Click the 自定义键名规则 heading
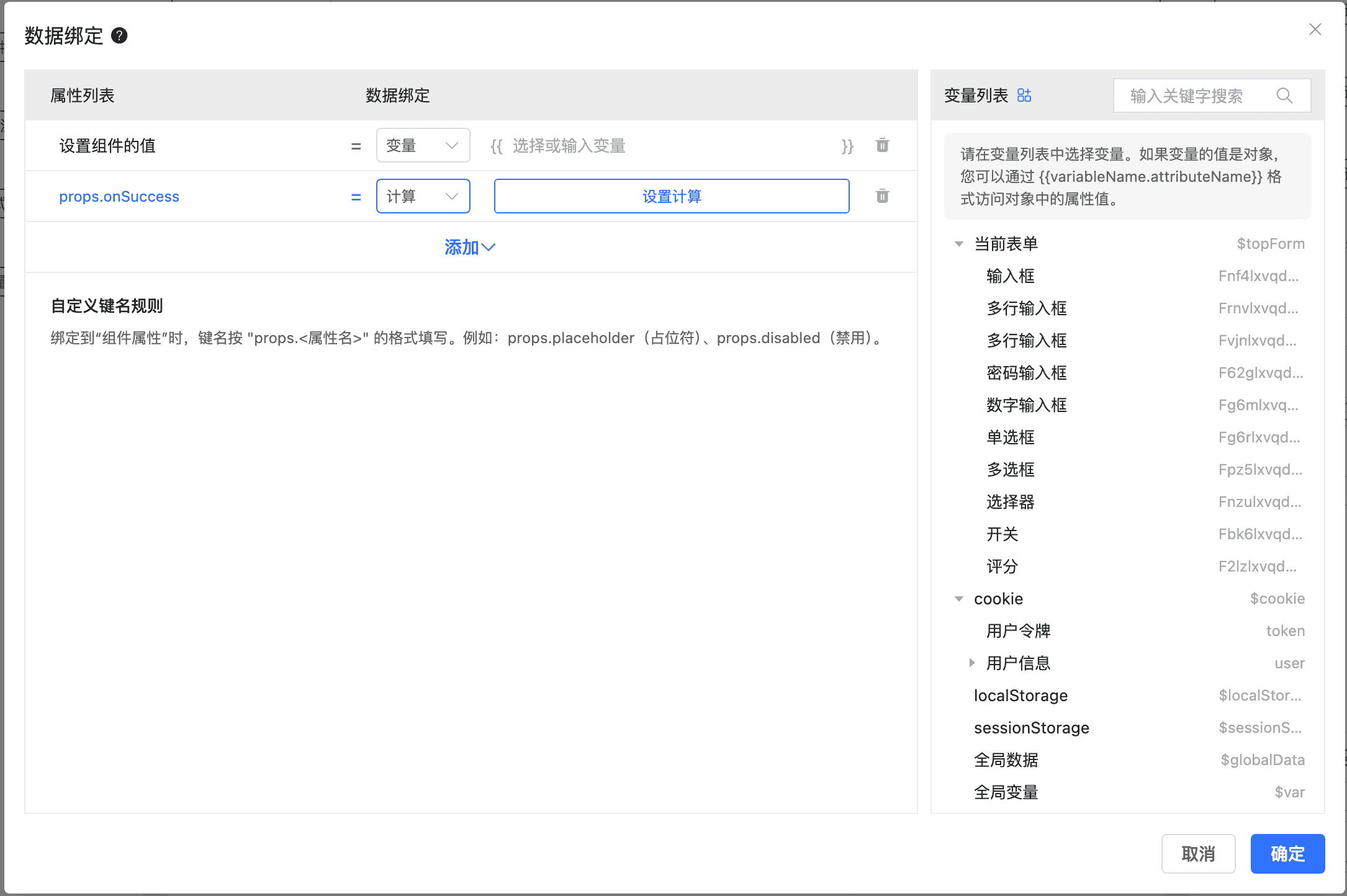The image size is (1347, 896). [x=107, y=306]
